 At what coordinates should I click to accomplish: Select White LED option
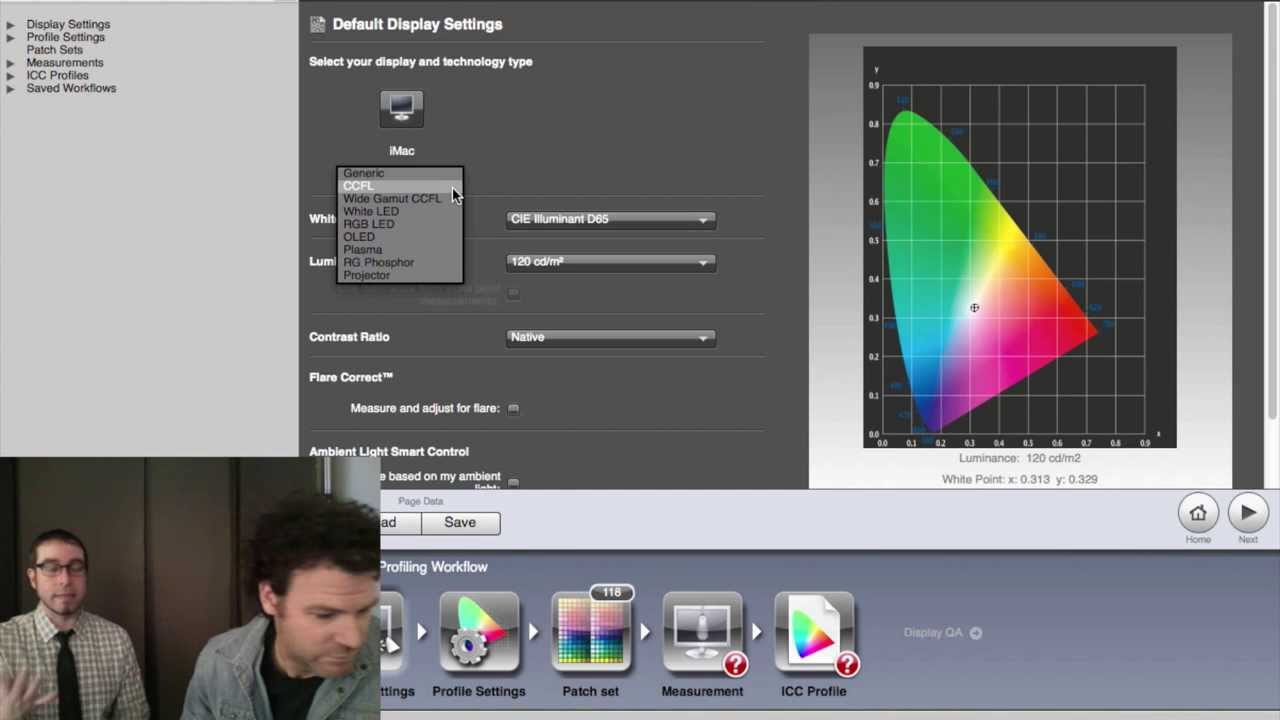400,211
